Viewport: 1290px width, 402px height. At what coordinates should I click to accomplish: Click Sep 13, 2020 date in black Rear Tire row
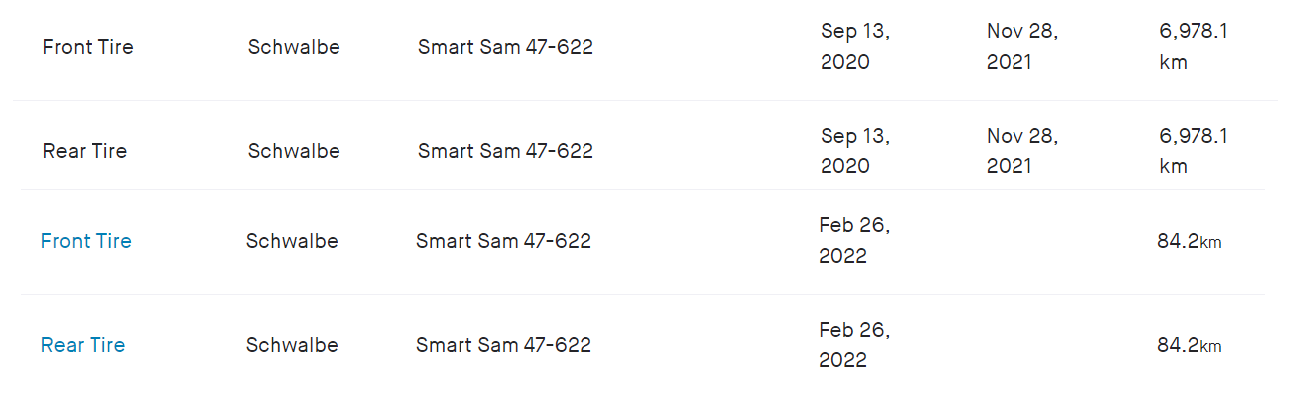pyautogui.click(x=855, y=151)
